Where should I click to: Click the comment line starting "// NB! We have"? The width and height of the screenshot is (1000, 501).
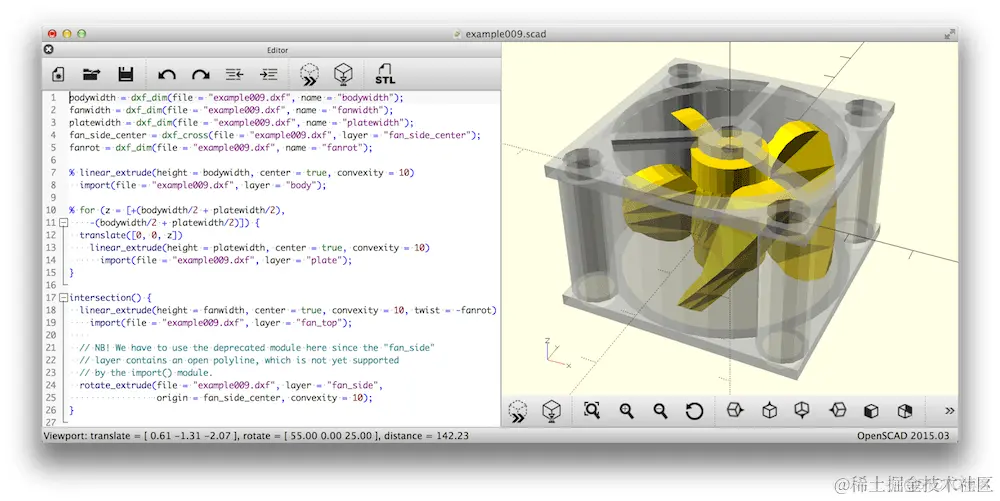point(257,347)
